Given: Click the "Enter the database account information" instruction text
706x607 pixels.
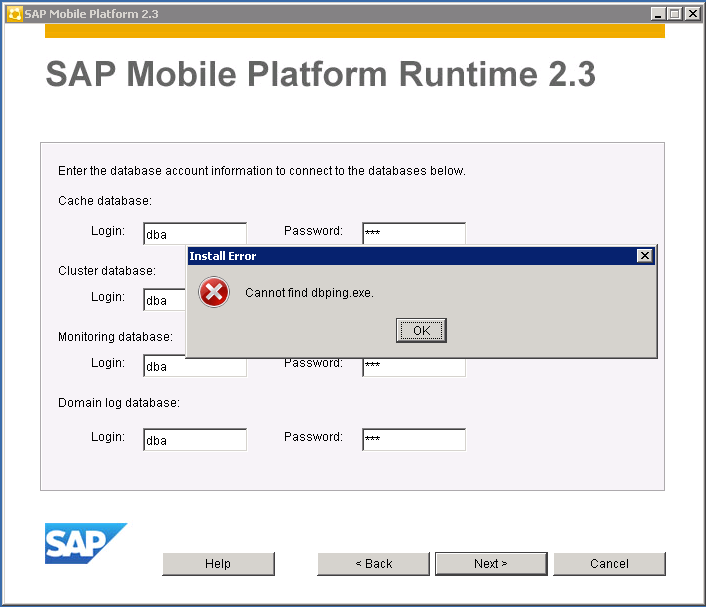Looking at the screenshot, I should click(x=262, y=171).
